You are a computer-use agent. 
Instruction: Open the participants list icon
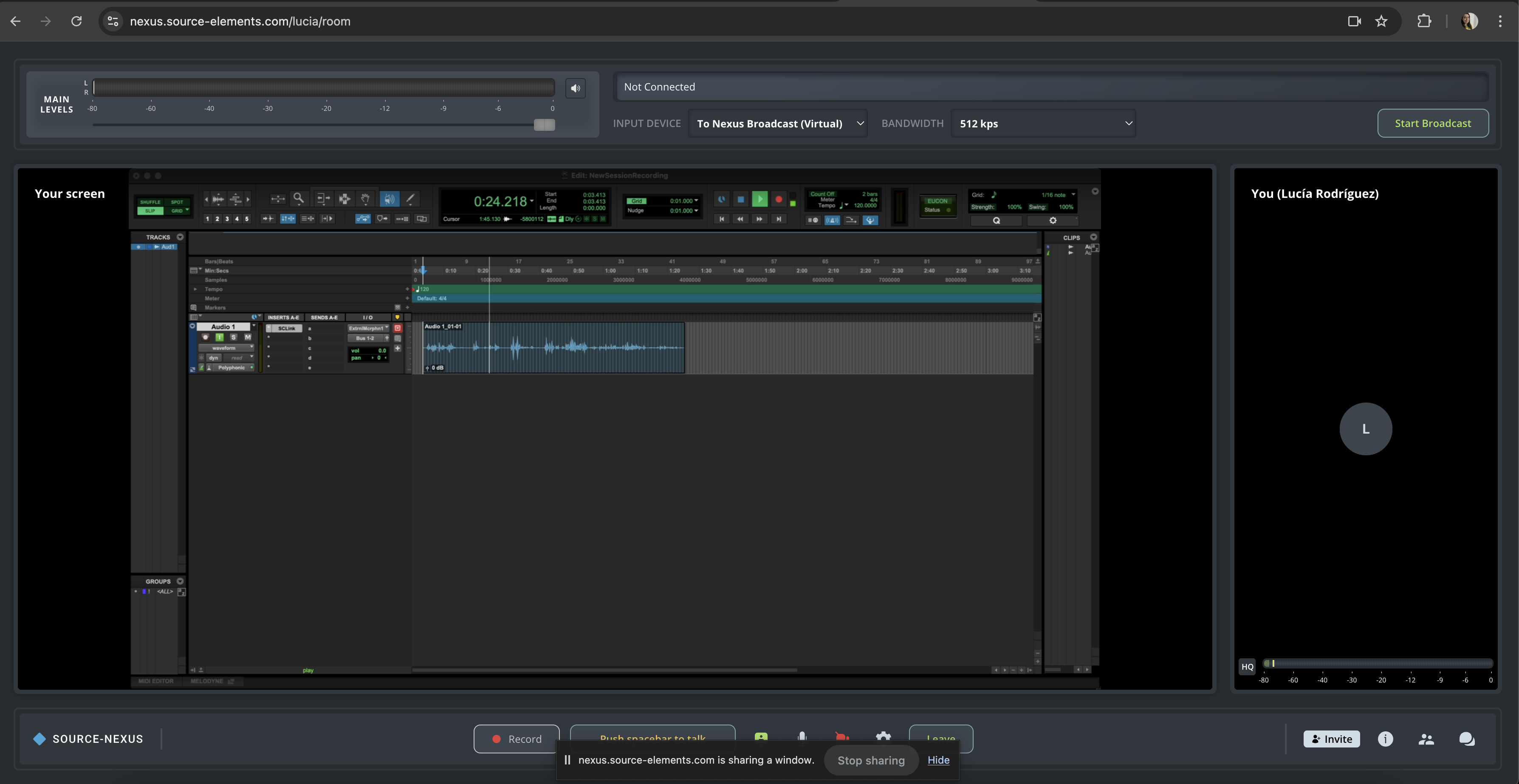click(x=1426, y=739)
